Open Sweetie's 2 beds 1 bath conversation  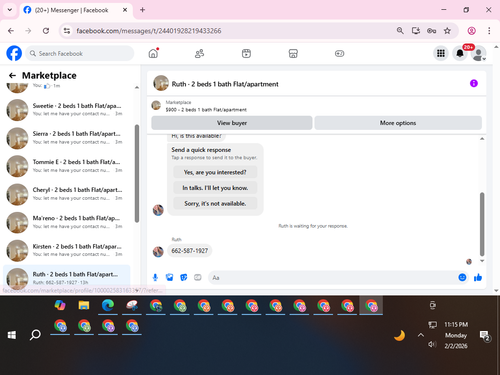(67, 110)
